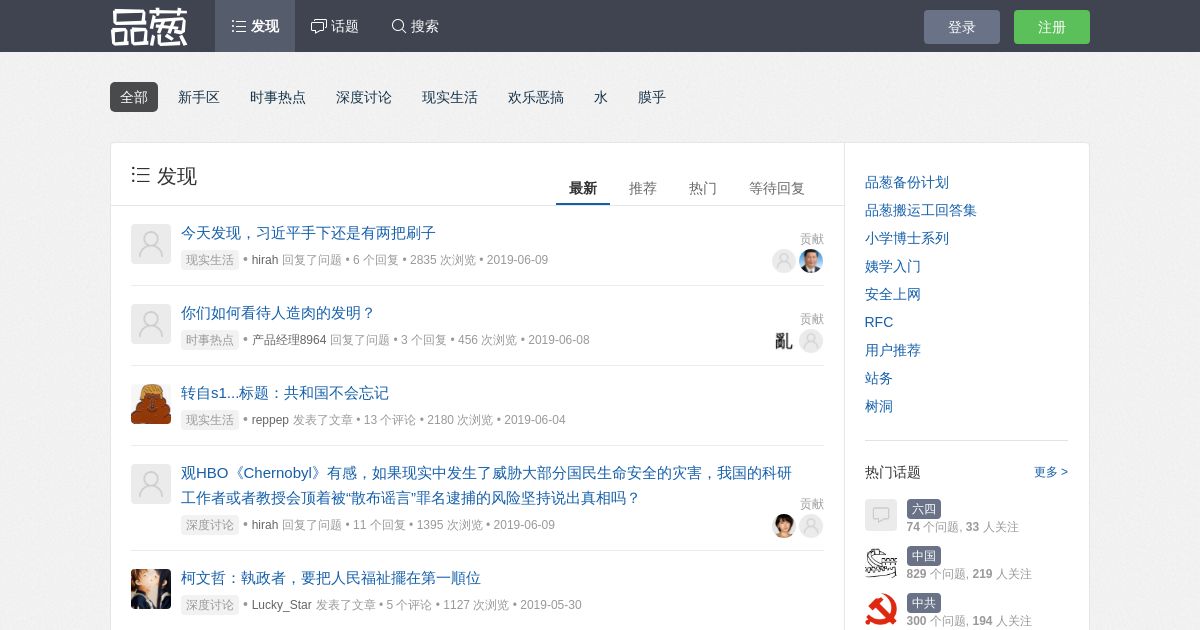Open sidebar link RFC

coord(879,322)
